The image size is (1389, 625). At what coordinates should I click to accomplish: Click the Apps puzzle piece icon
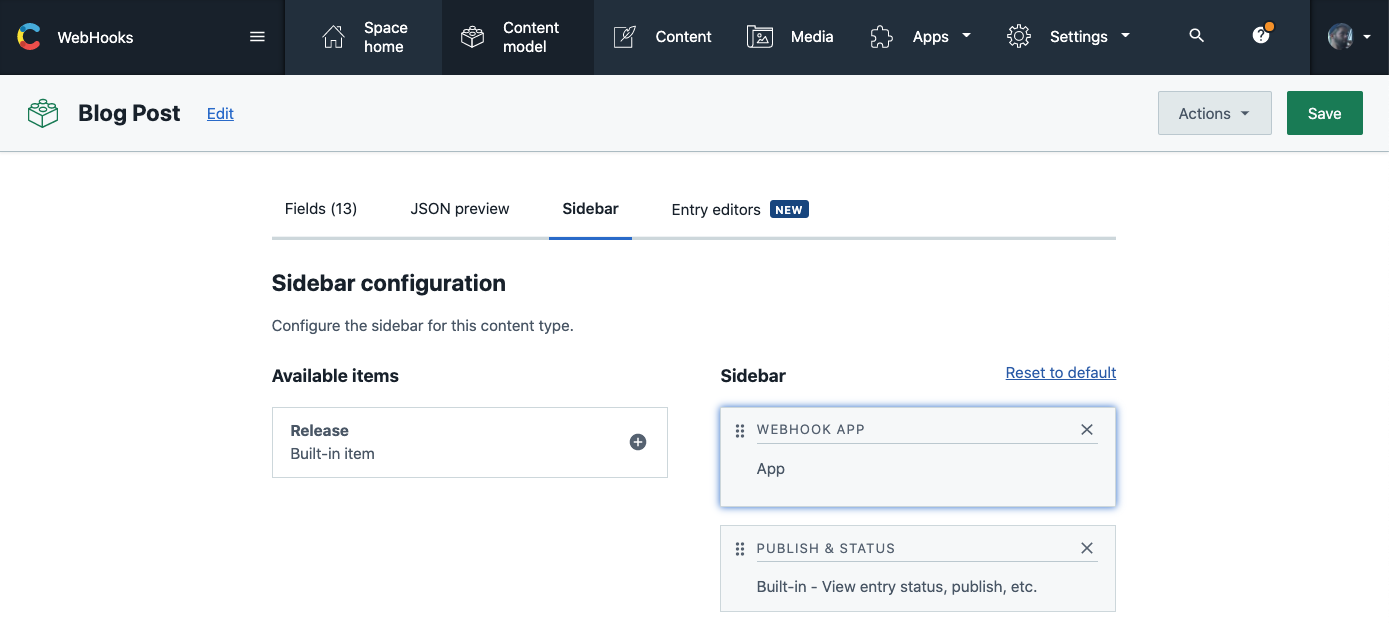click(881, 37)
